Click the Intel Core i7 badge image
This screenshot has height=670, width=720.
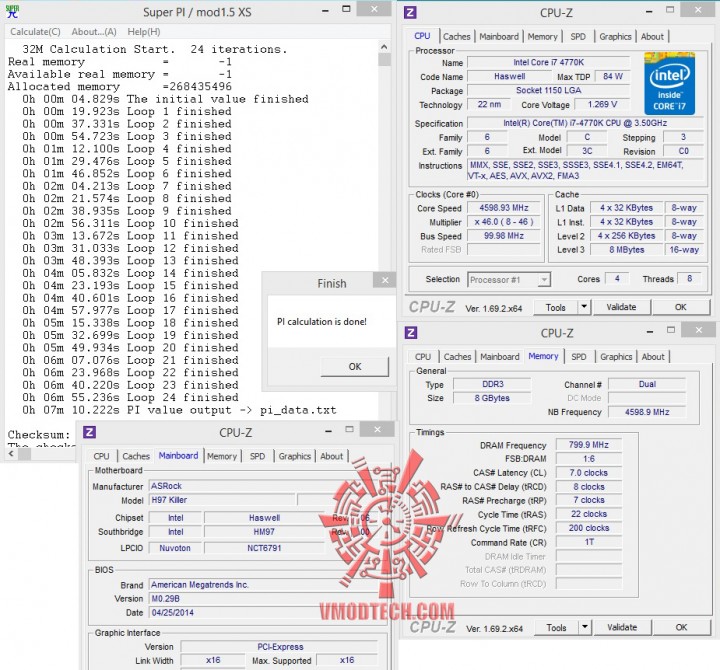click(669, 84)
